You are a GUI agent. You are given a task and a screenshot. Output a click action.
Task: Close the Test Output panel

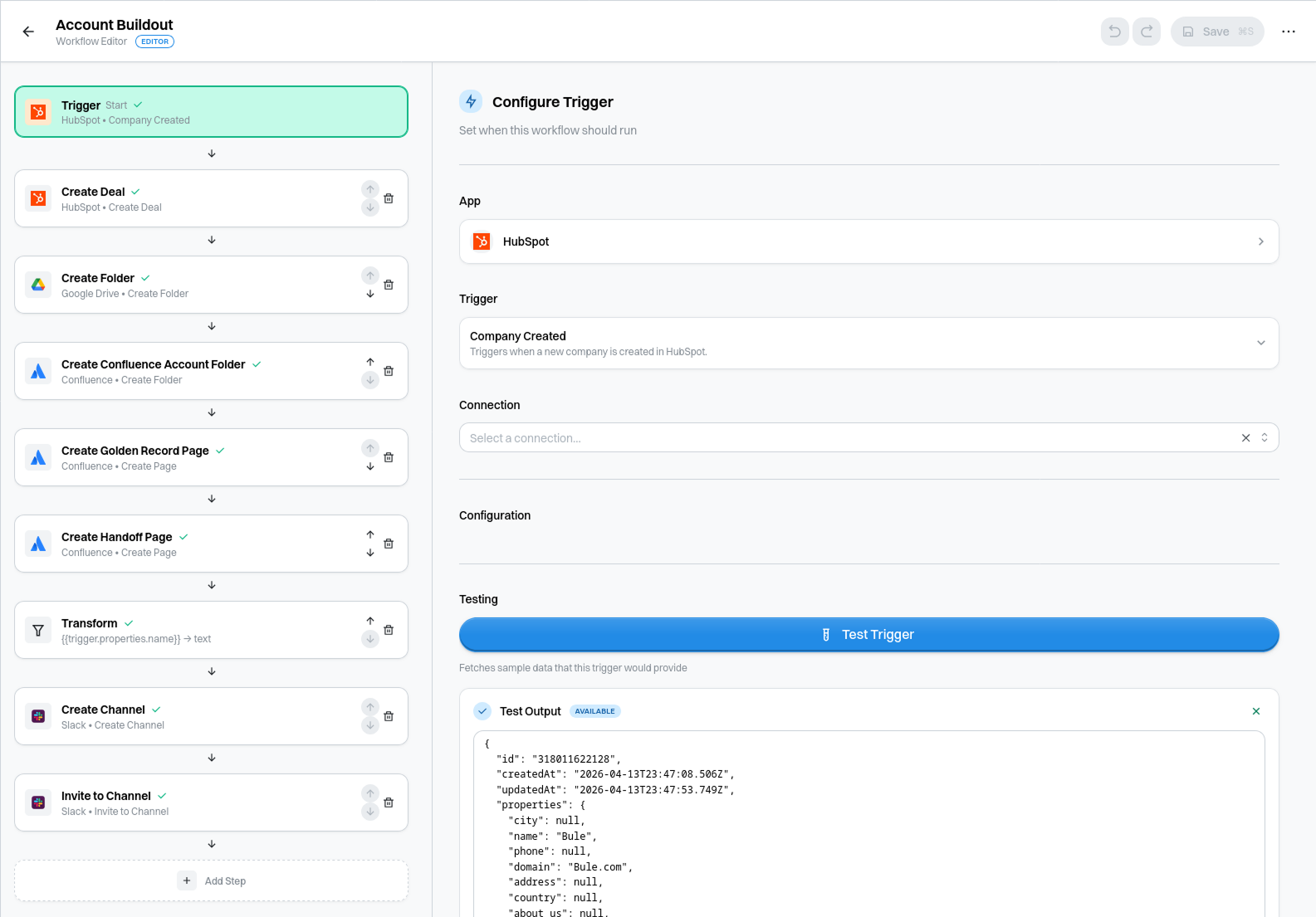click(x=1256, y=711)
